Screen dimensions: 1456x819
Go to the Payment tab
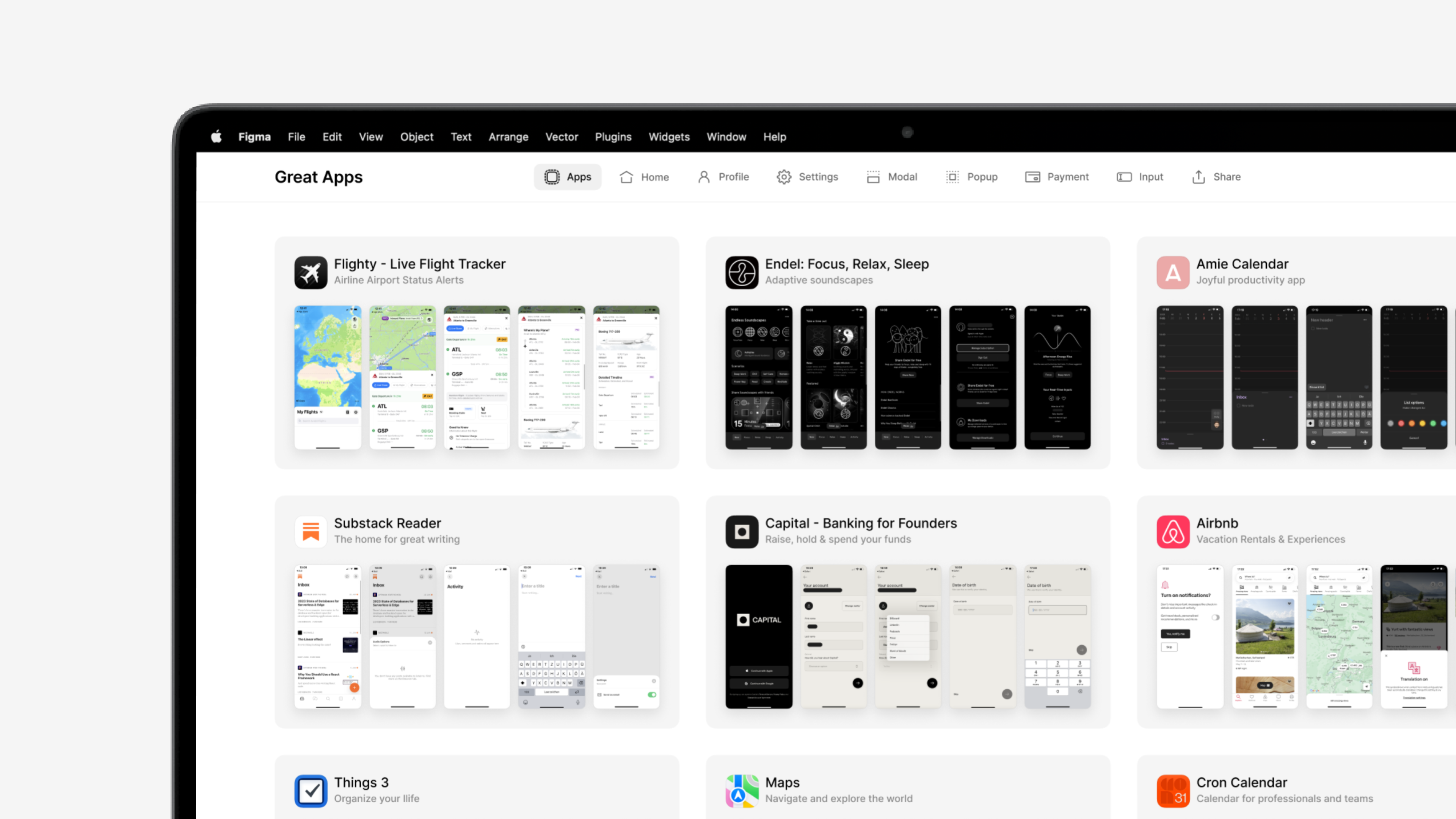(1057, 177)
